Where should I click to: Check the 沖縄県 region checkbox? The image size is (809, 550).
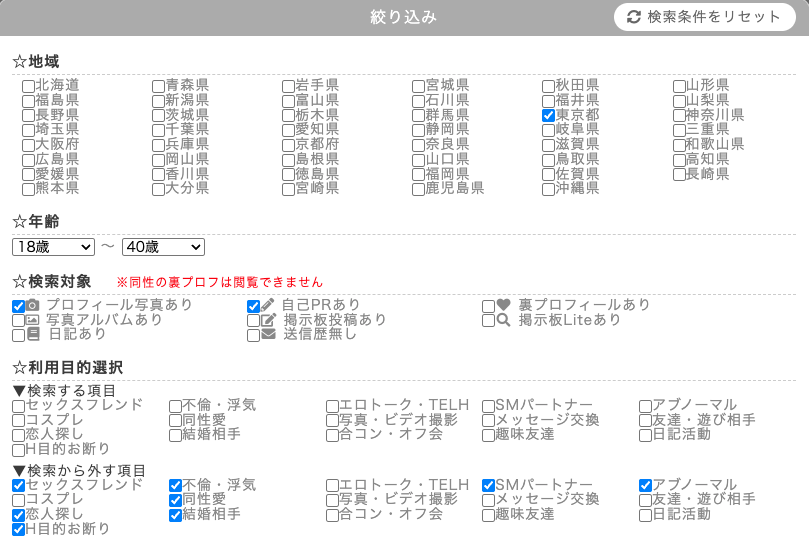pos(549,188)
